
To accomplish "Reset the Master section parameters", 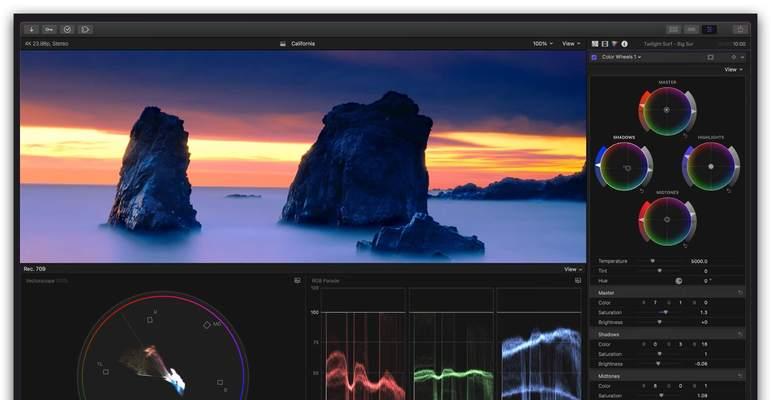I will pyautogui.click(x=740, y=293).
